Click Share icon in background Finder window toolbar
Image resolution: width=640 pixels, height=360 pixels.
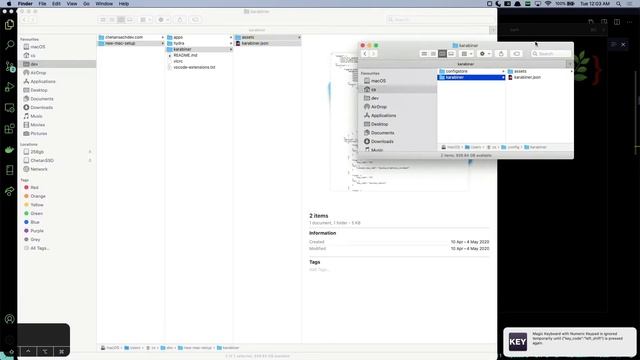(x=180, y=20)
